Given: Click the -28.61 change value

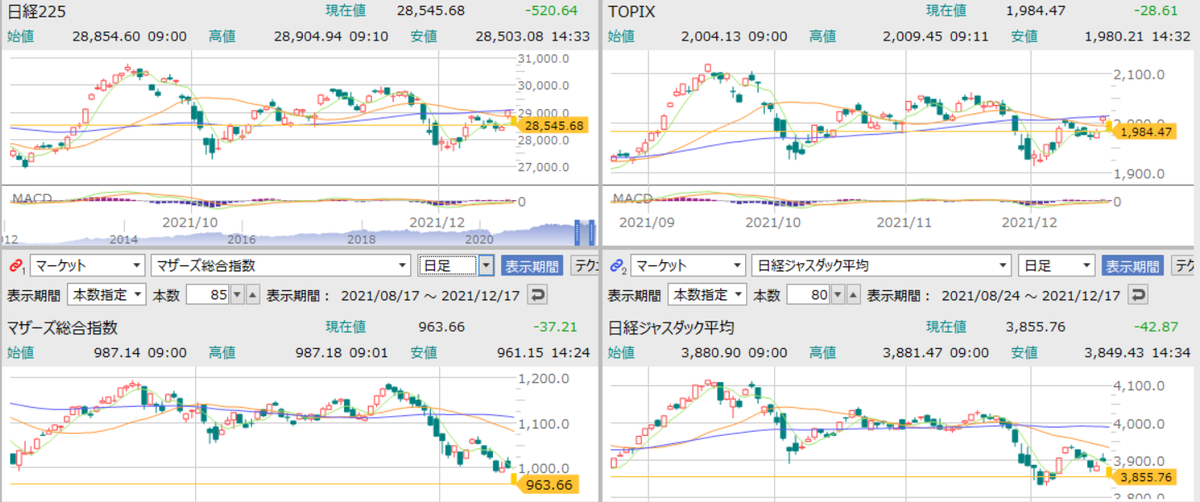Looking at the screenshot, I should [1156, 11].
